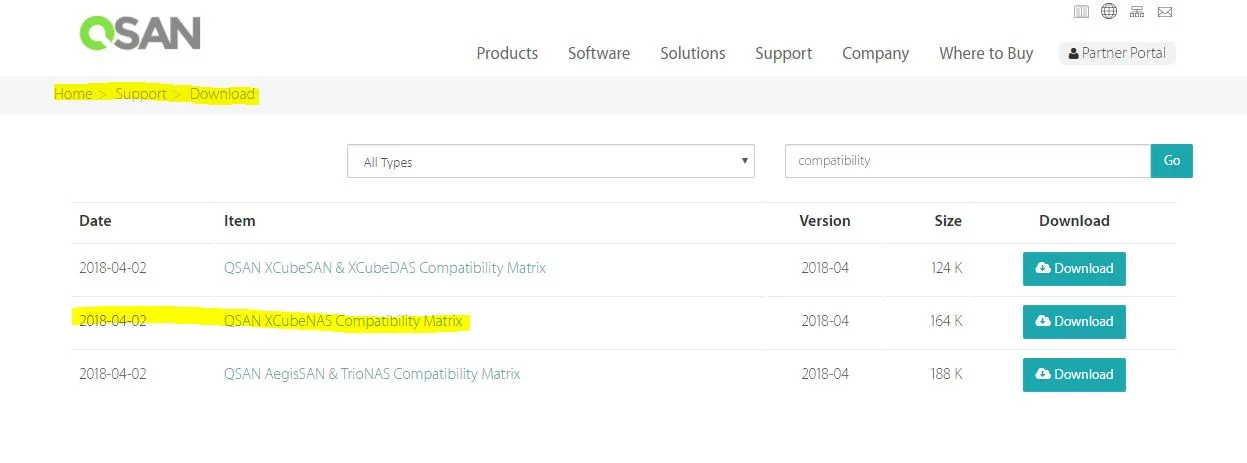Open the sitemap icon
The height and width of the screenshot is (463, 1247).
tap(1137, 12)
